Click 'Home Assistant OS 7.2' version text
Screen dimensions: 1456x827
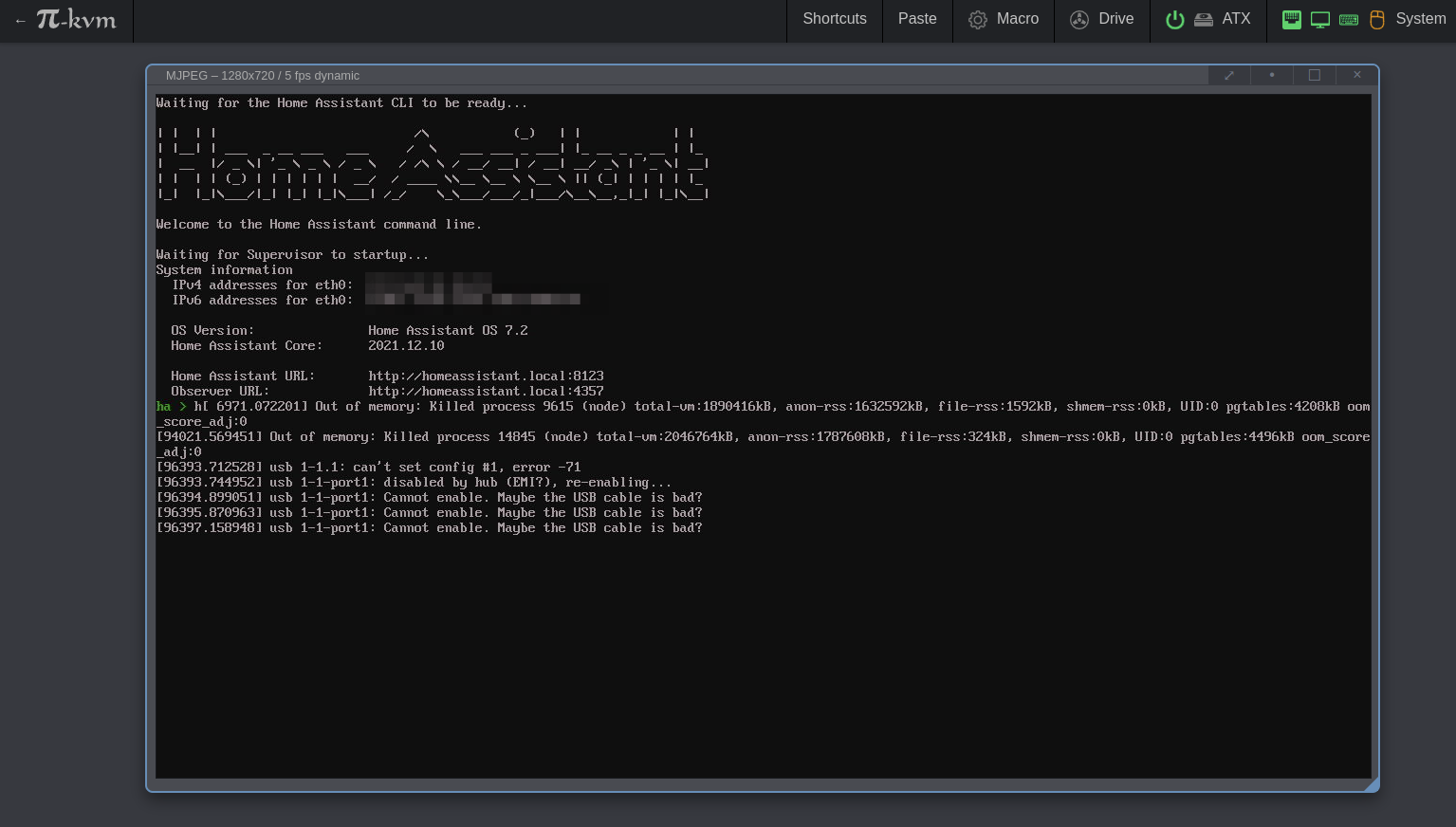(x=448, y=330)
